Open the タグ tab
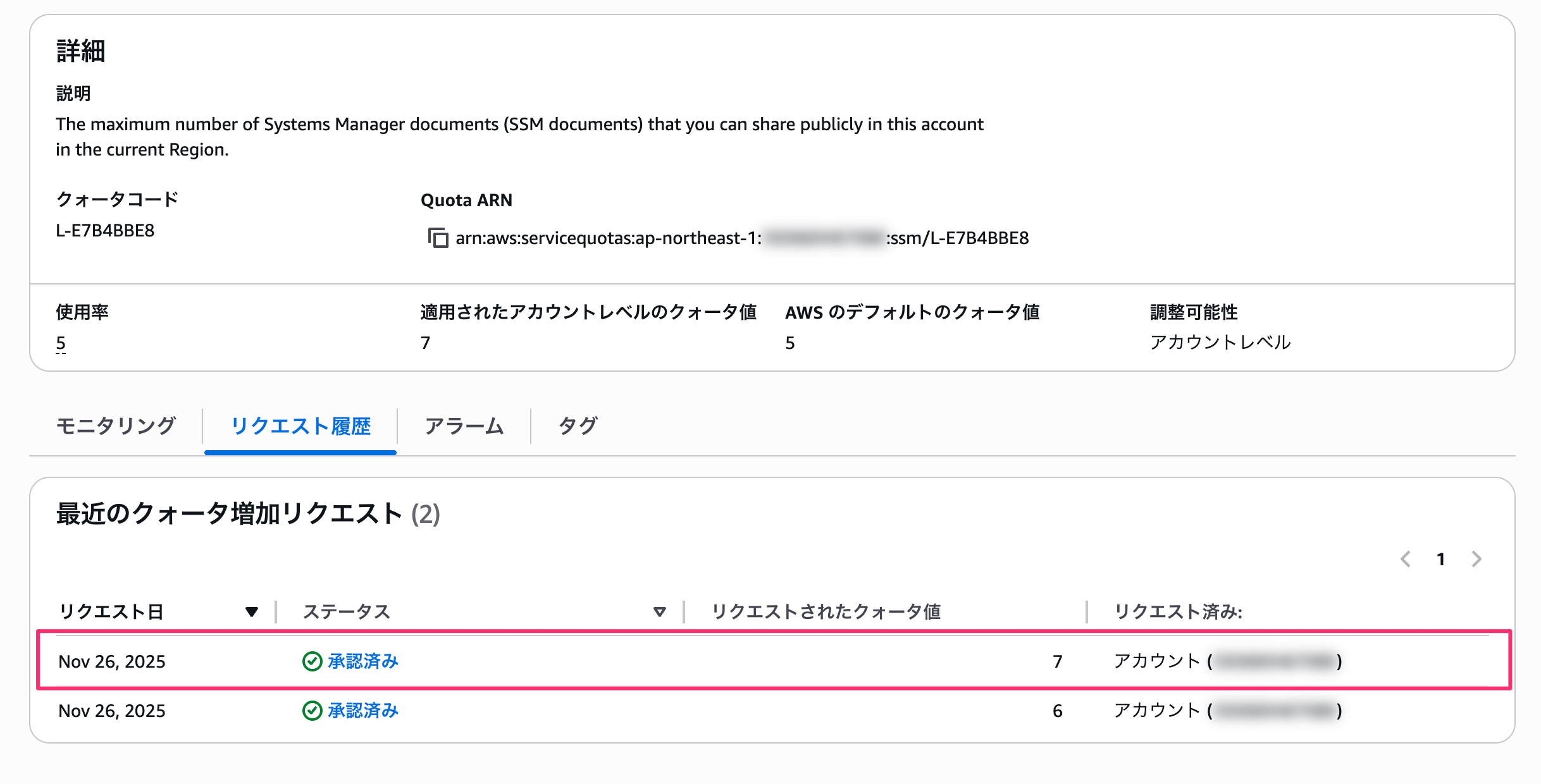Viewport: 1541px width, 784px height. click(578, 426)
